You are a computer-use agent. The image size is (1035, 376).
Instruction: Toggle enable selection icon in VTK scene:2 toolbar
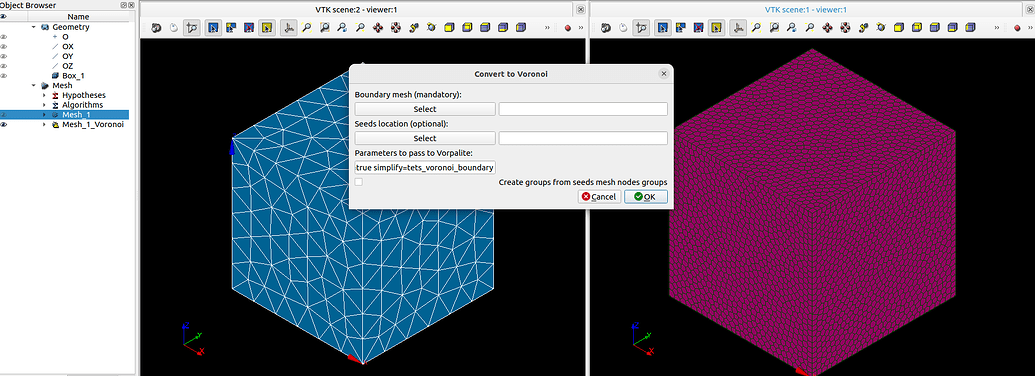tap(267, 28)
